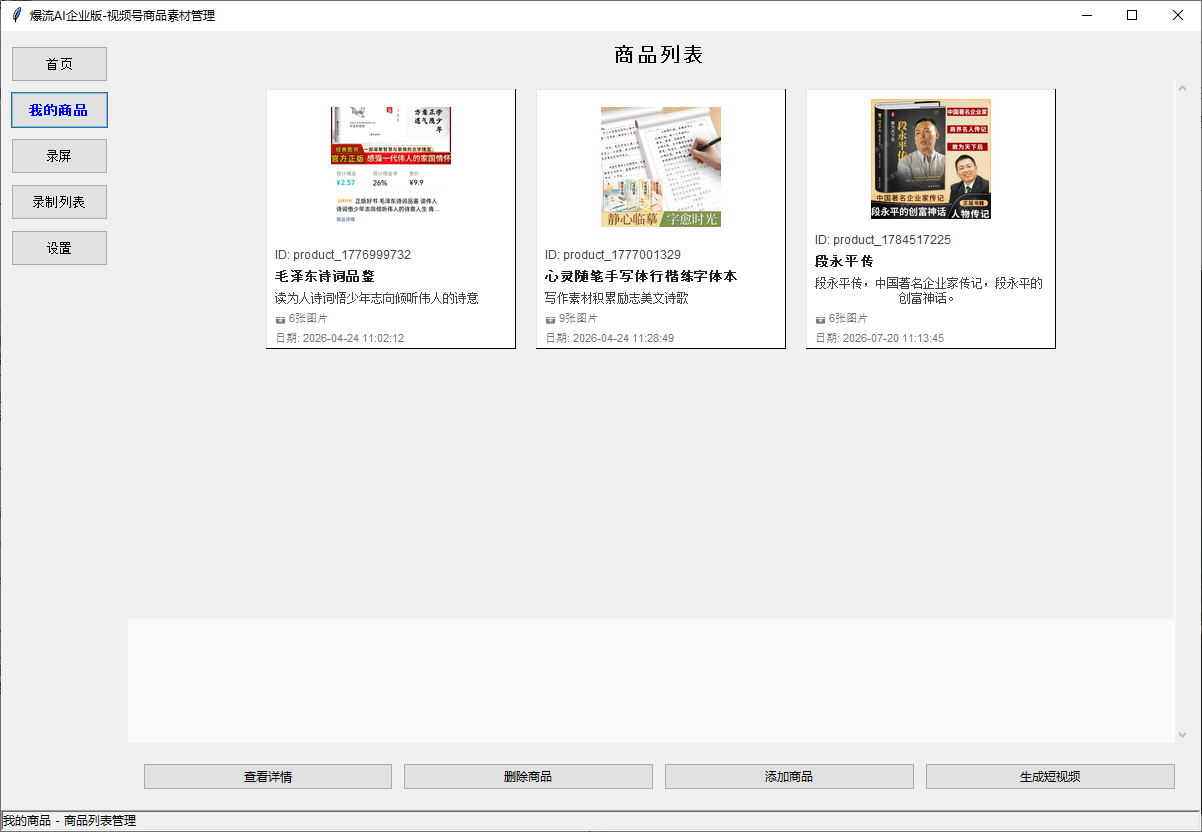Click ID: product_1777001329
This screenshot has width=1202, height=832.
tap(613, 255)
